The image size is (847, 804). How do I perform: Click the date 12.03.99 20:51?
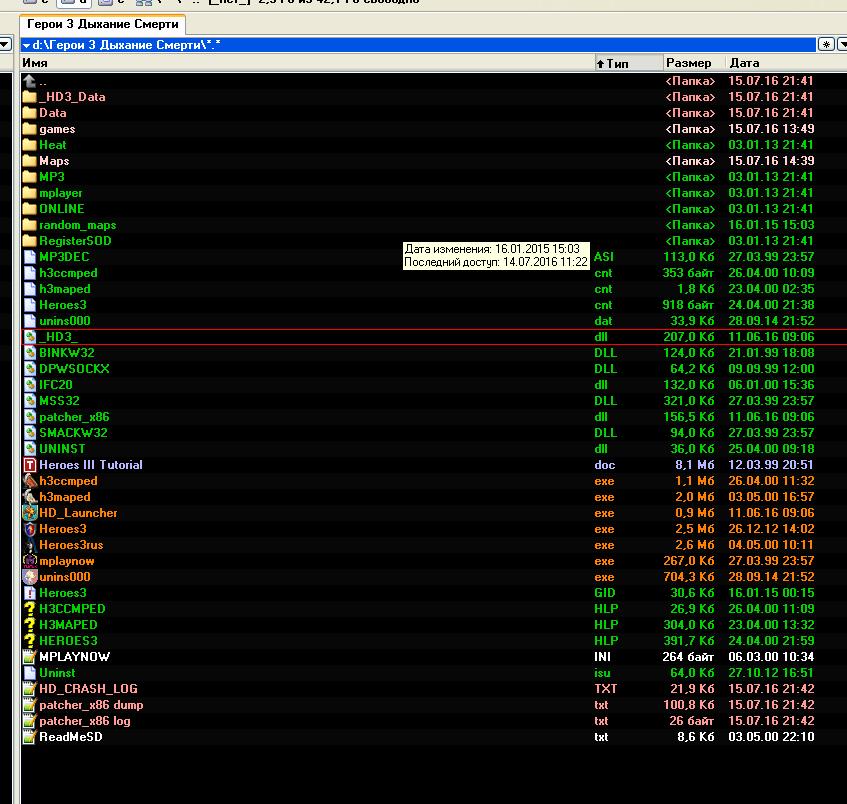[771, 465]
